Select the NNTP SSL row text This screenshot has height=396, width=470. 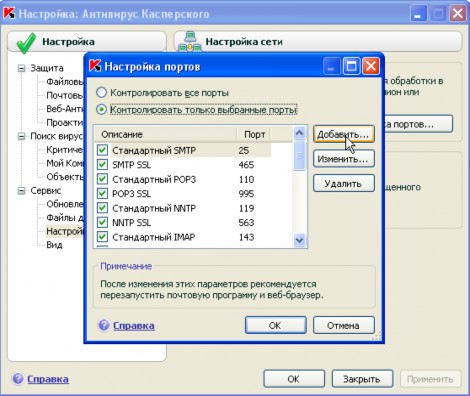[x=131, y=223]
